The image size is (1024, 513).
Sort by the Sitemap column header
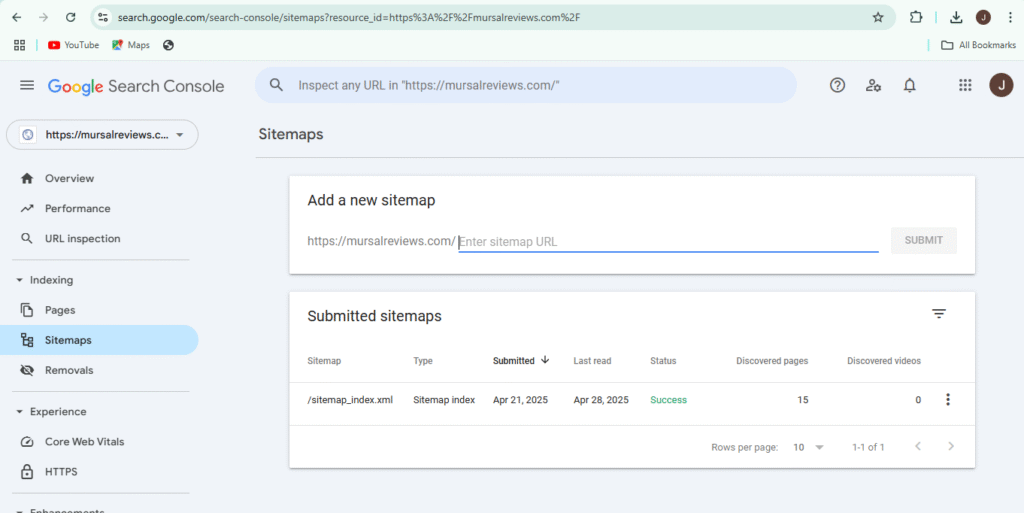tap(324, 361)
